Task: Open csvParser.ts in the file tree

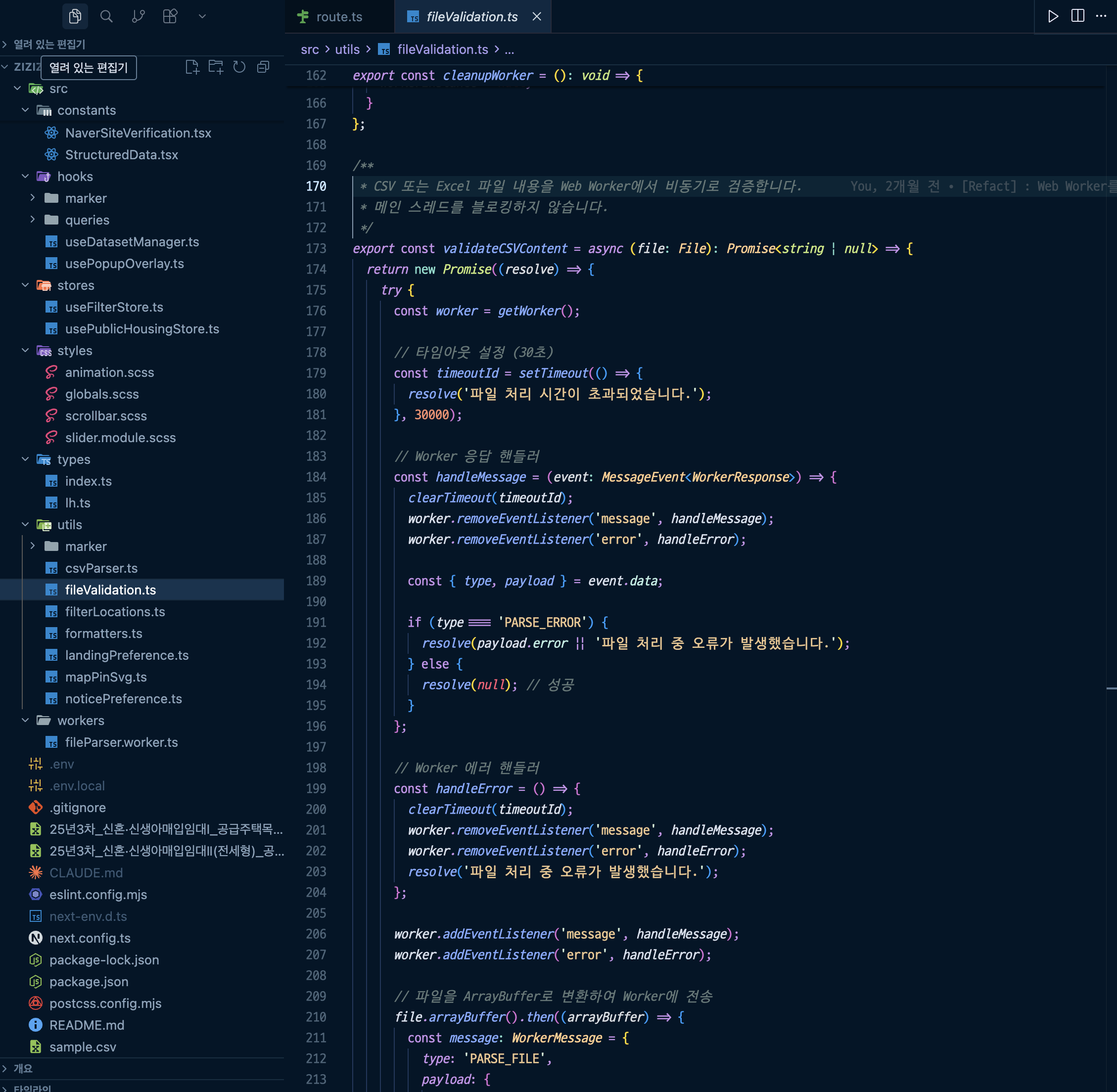Action: [x=101, y=568]
